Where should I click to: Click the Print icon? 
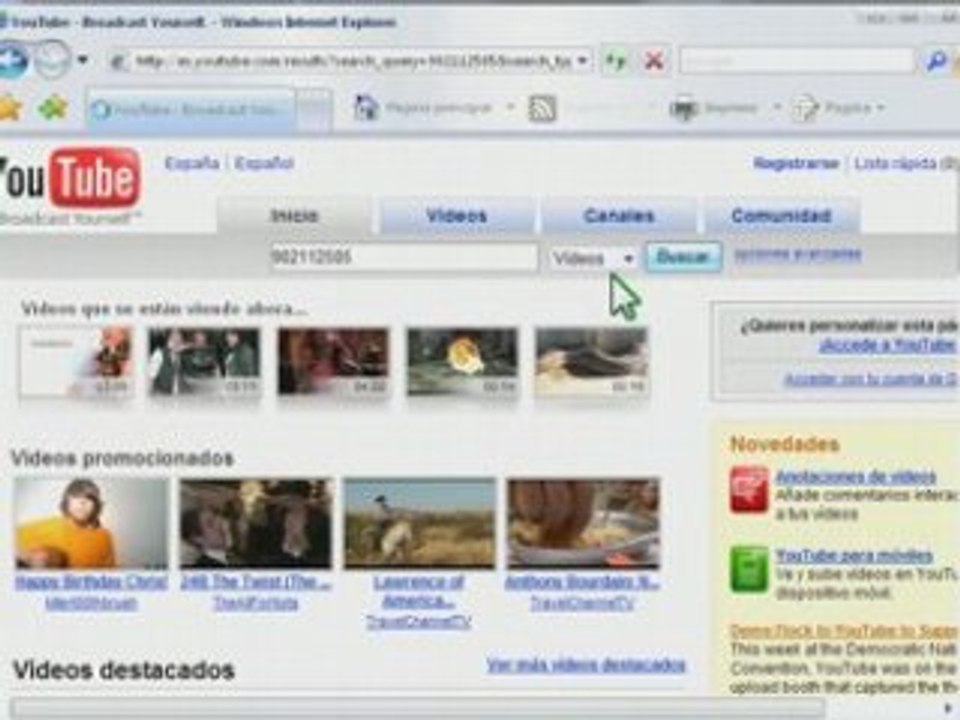tap(683, 108)
